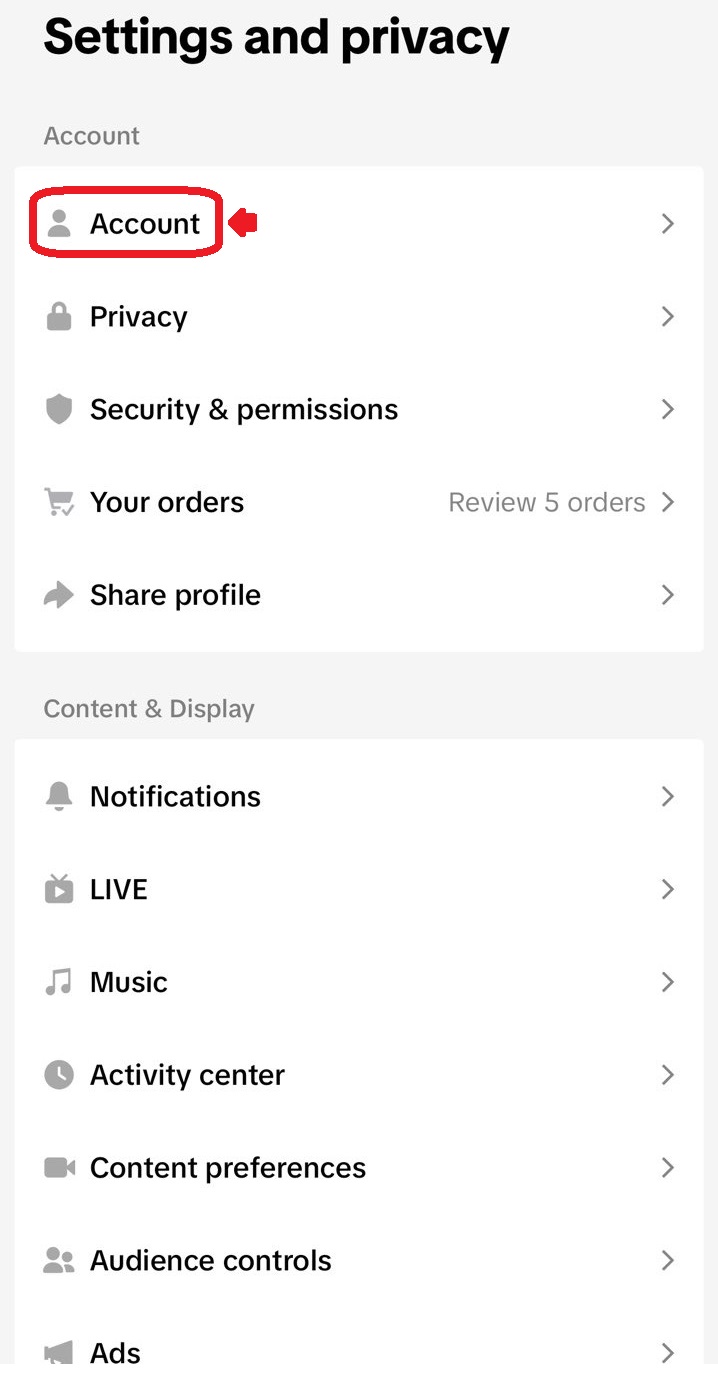The width and height of the screenshot is (718, 1386).
Task: Click the people icon next to Audience controls
Action: (x=59, y=1260)
